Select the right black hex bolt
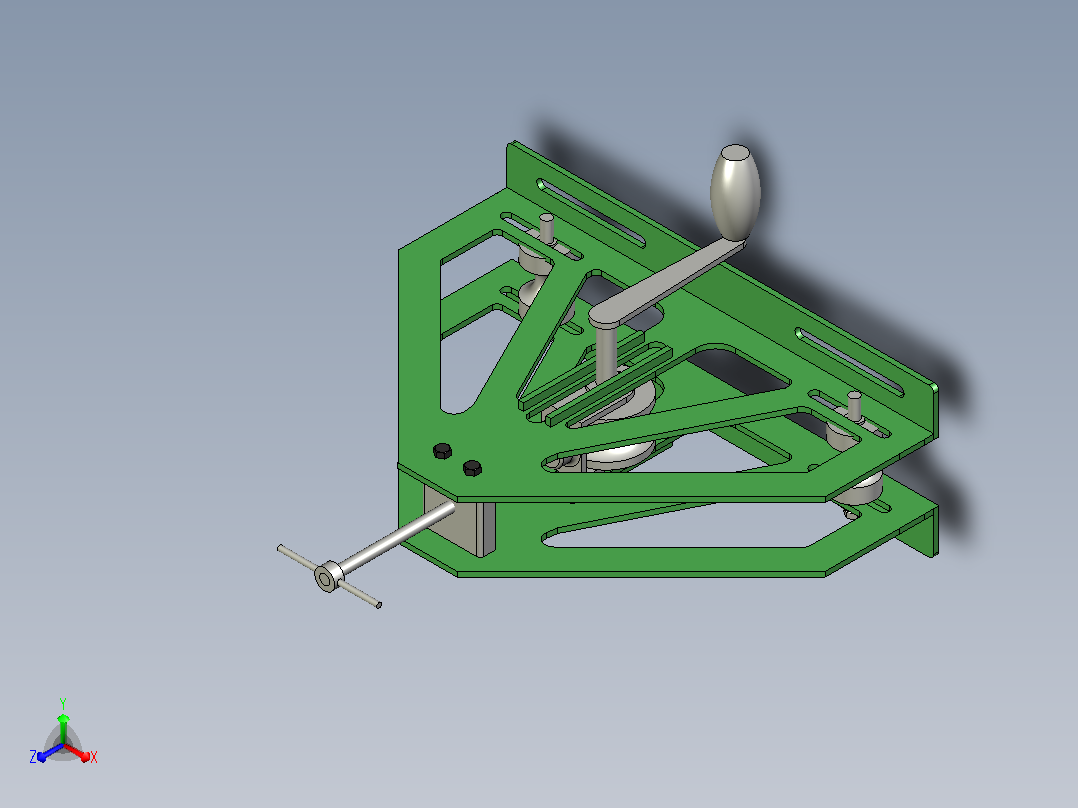 472,468
